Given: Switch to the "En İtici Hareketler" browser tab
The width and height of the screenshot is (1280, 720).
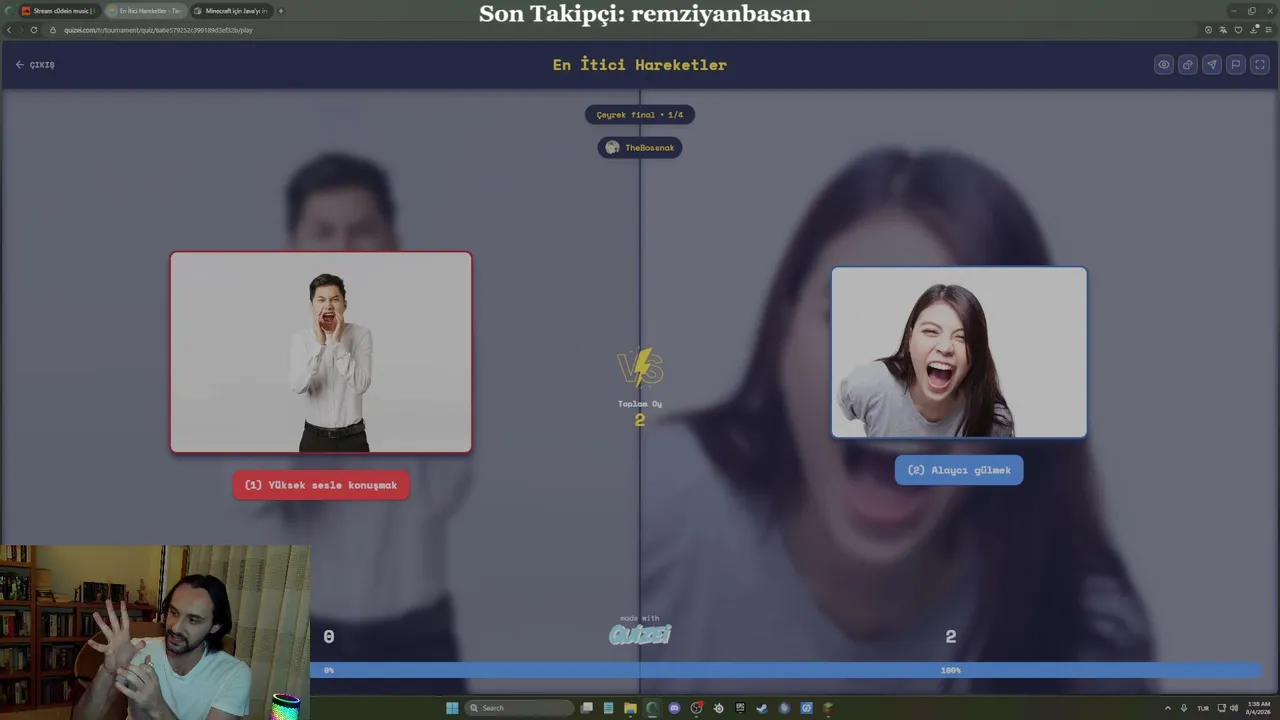Looking at the screenshot, I should (145, 11).
